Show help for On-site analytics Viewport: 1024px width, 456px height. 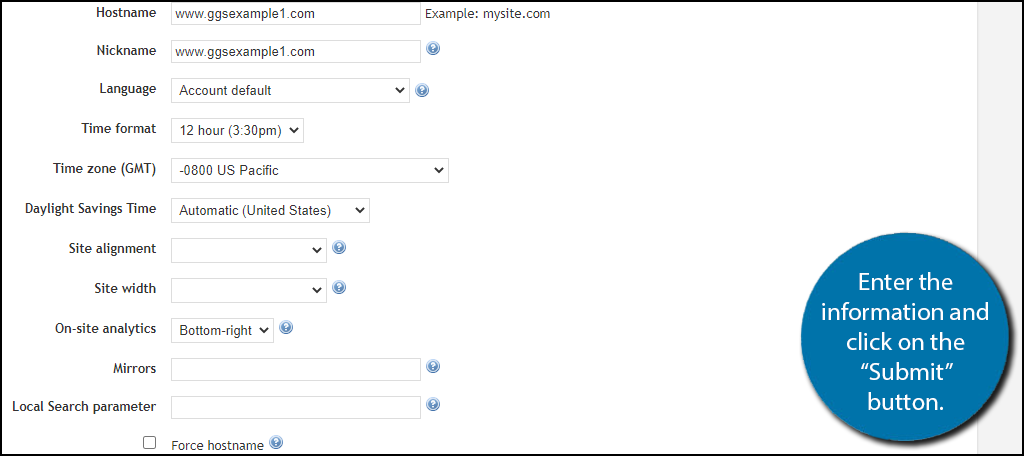(285, 328)
